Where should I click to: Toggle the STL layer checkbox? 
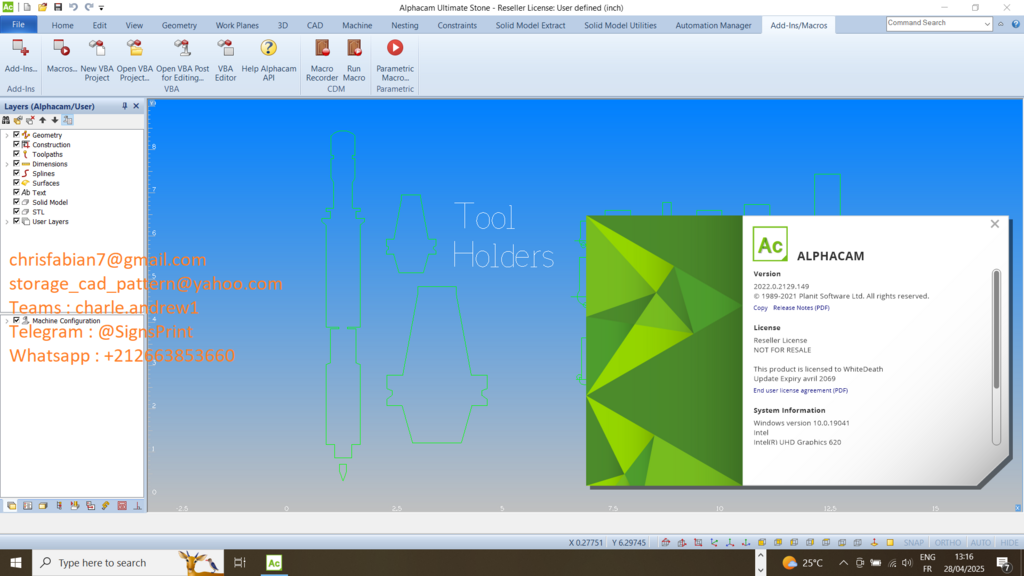pos(16,212)
